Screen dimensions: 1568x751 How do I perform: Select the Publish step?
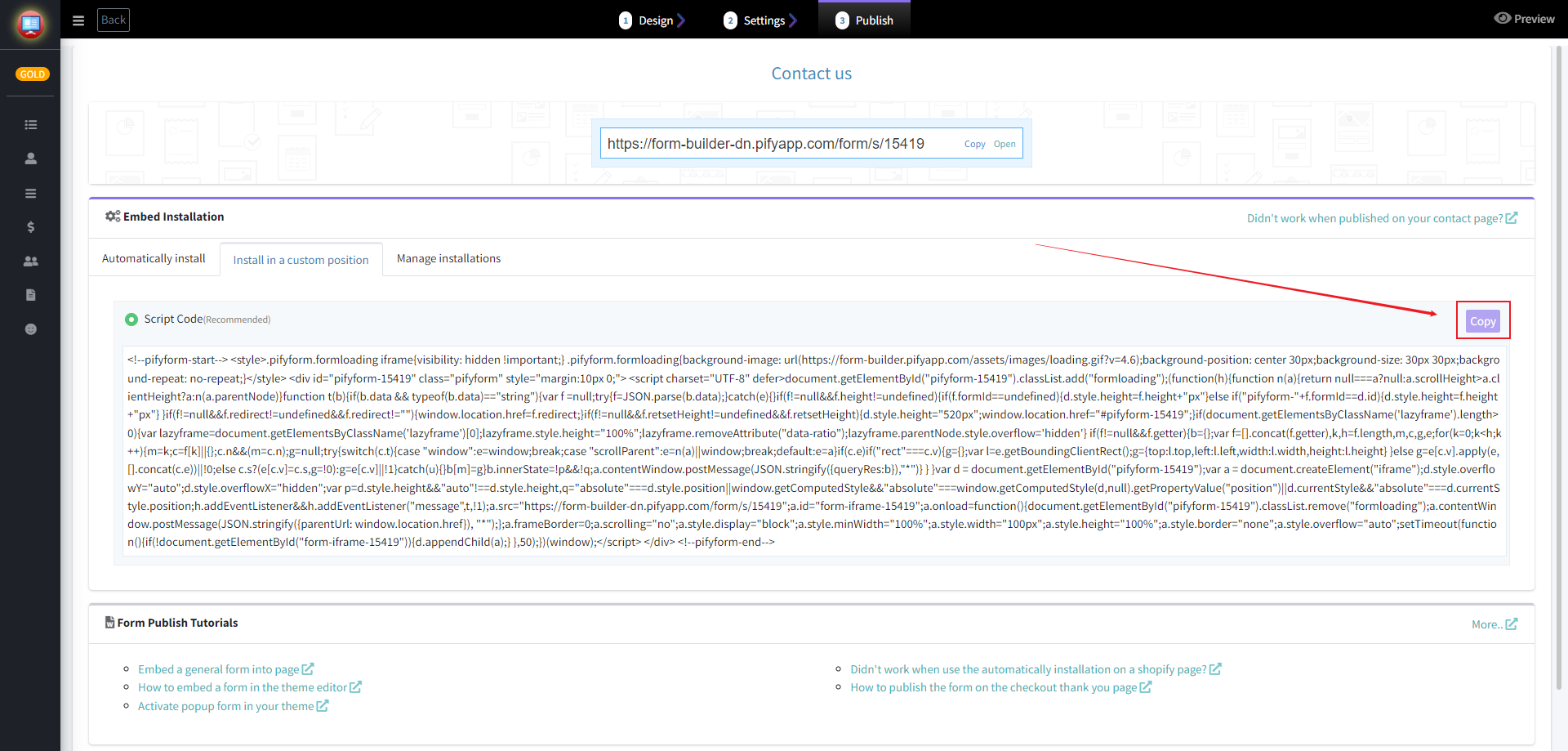pyautogui.click(x=864, y=20)
